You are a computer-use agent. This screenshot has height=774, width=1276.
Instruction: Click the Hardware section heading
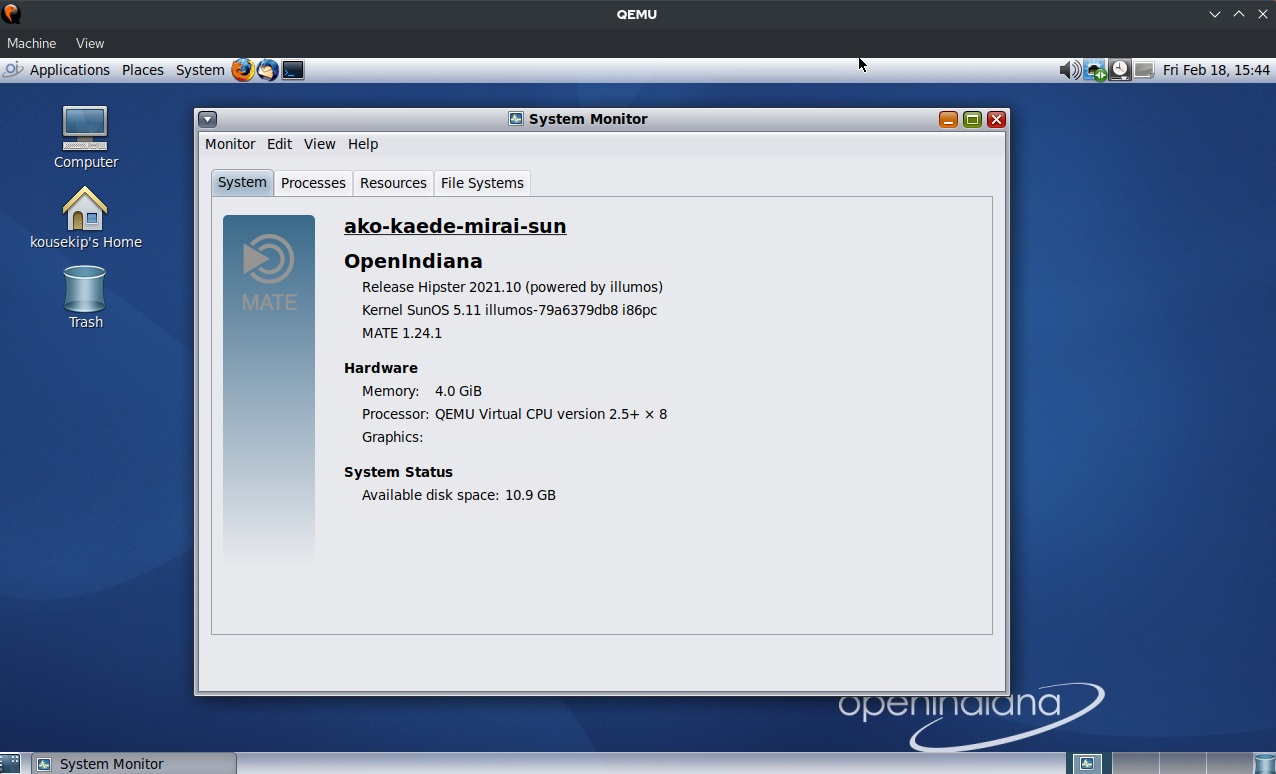pyautogui.click(x=381, y=368)
